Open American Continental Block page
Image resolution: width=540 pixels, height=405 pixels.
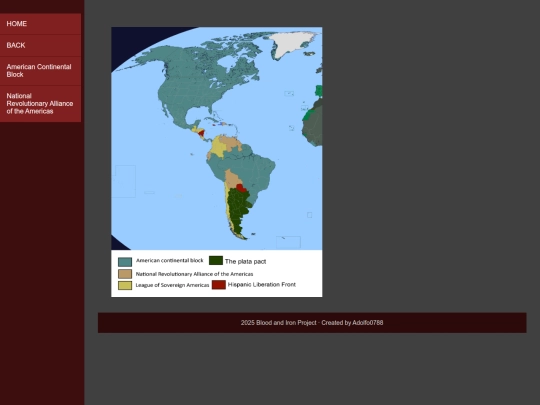coord(40,71)
